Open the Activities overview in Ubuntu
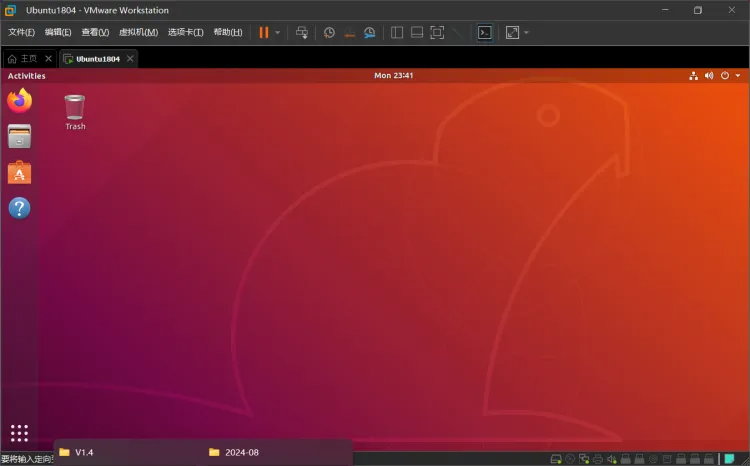Viewport: 750px width, 466px height. (x=26, y=76)
